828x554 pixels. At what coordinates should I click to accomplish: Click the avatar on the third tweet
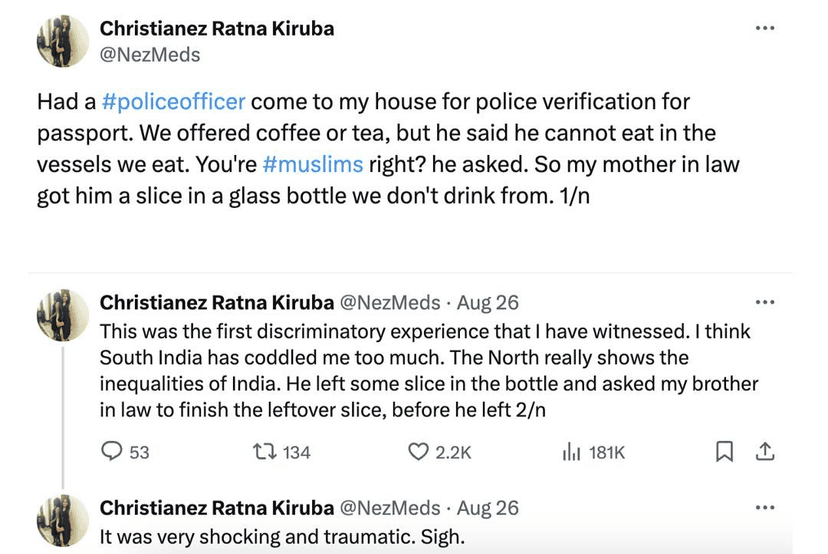point(63,521)
